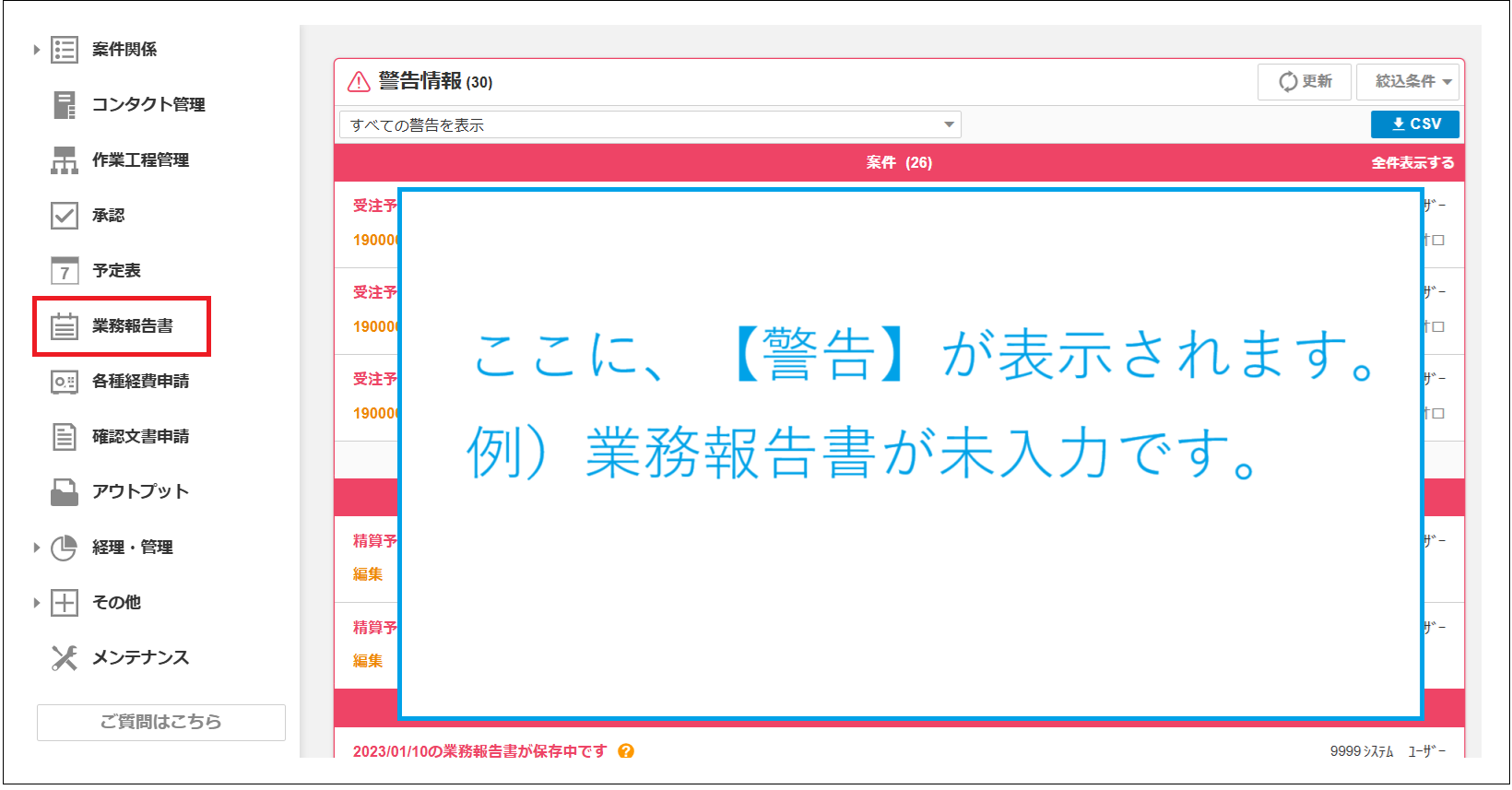Click the 案件関係 list icon

click(65, 50)
